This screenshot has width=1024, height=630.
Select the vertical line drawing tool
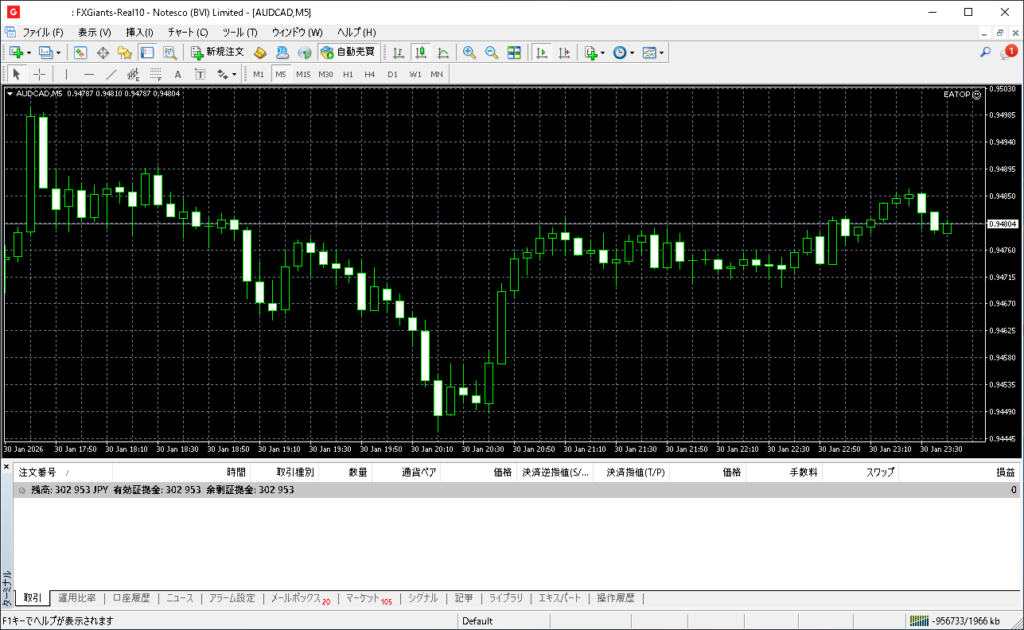(67, 74)
